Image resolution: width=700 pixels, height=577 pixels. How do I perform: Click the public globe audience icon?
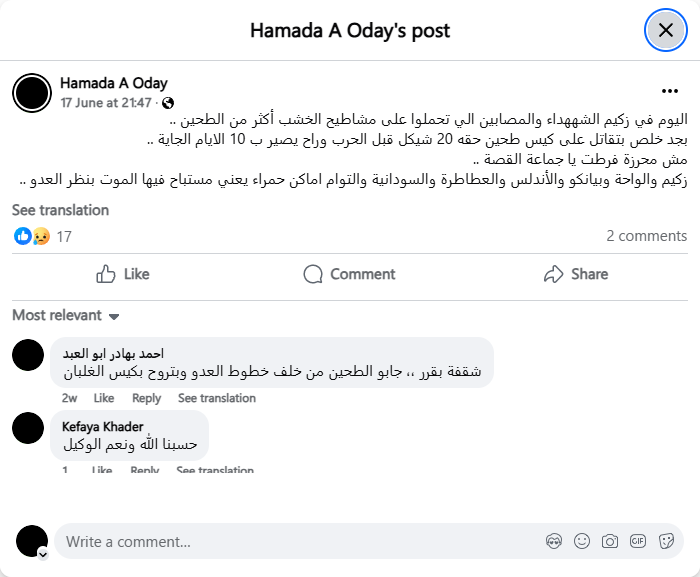click(x=168, y=103)
